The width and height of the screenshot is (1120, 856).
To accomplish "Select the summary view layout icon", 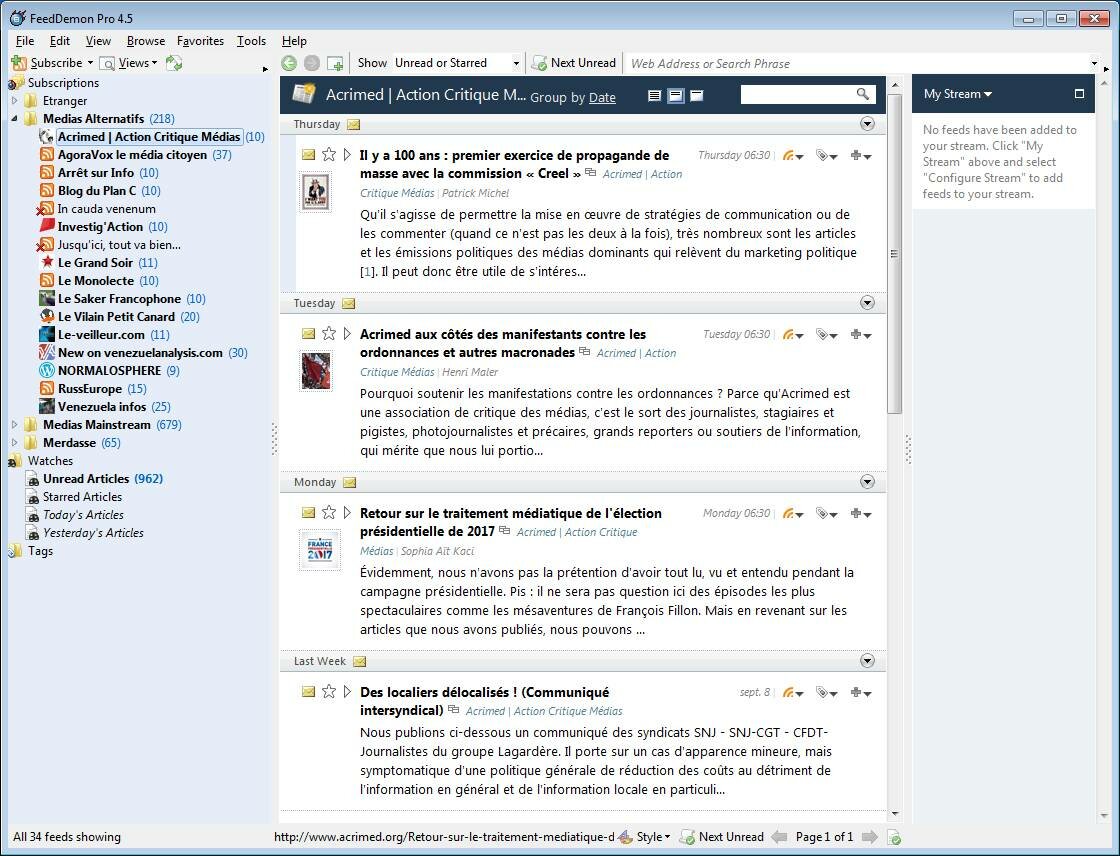I will pos(675,95).
